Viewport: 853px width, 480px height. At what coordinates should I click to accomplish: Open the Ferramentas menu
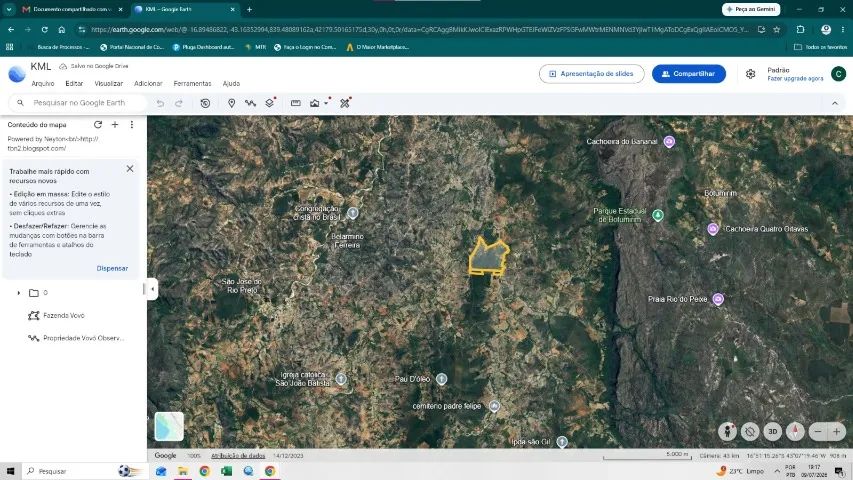[x=192, y=83]
